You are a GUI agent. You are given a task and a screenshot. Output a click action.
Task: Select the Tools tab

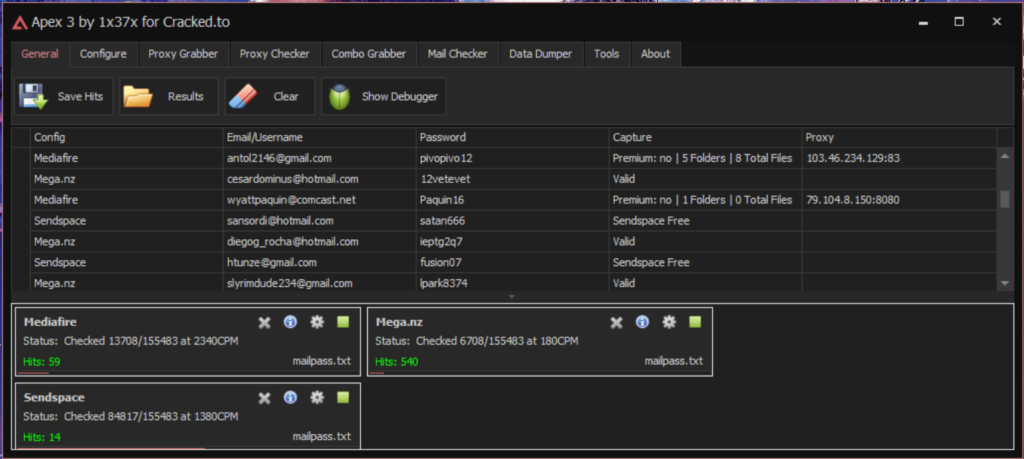point(607,54)
